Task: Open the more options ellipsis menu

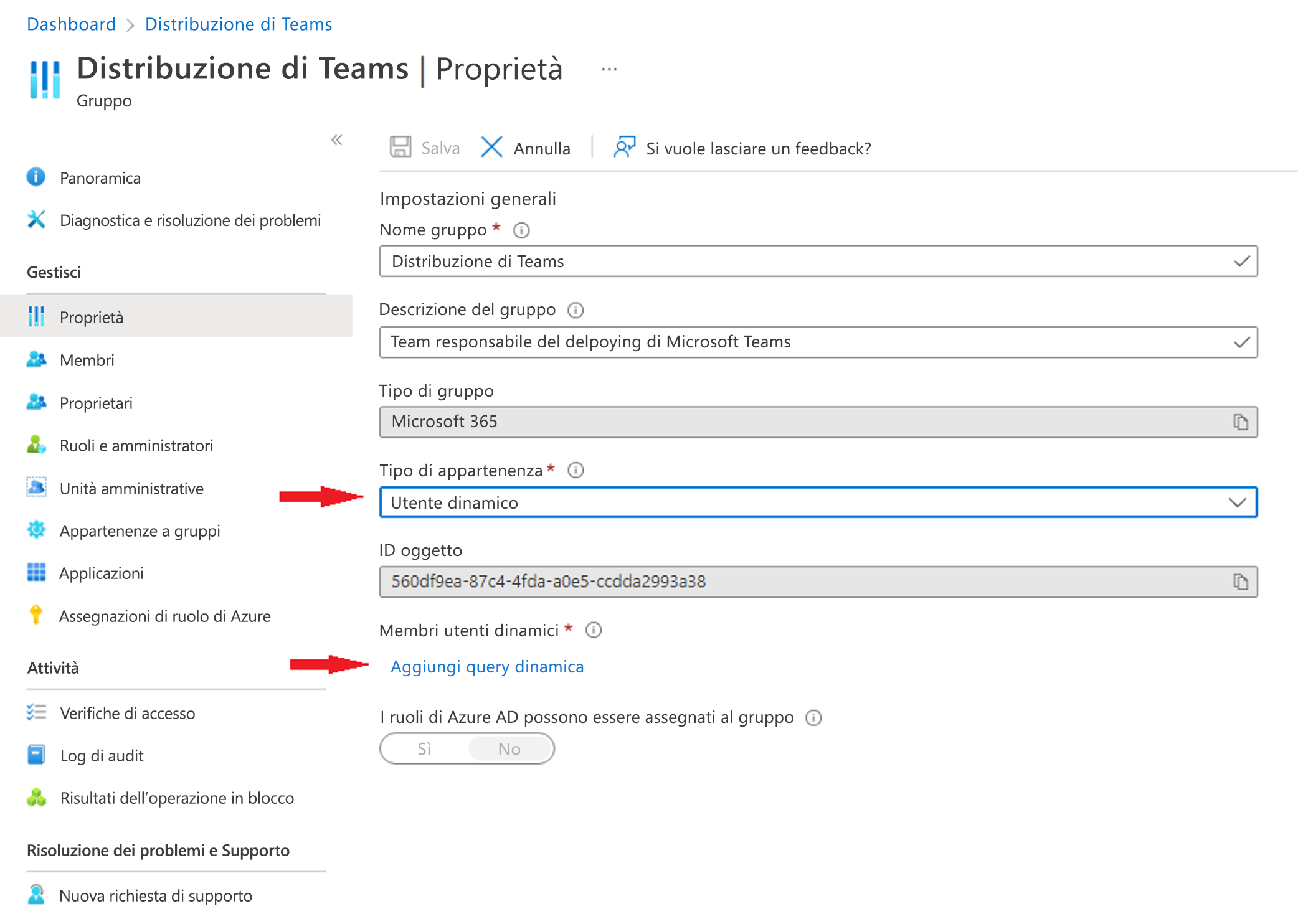Action: tap(609, 70)
